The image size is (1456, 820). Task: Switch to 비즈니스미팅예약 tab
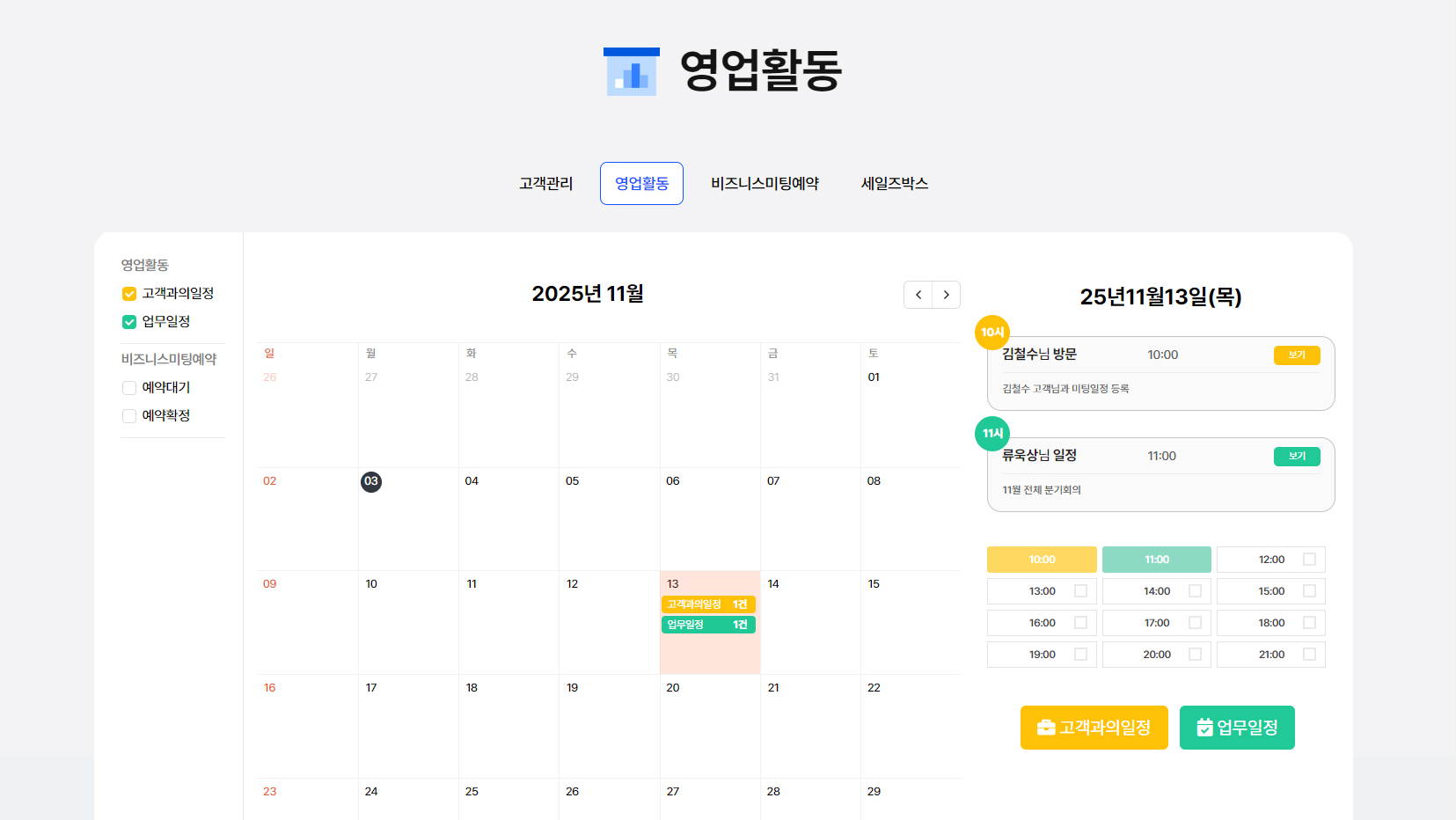coord(765,183)
